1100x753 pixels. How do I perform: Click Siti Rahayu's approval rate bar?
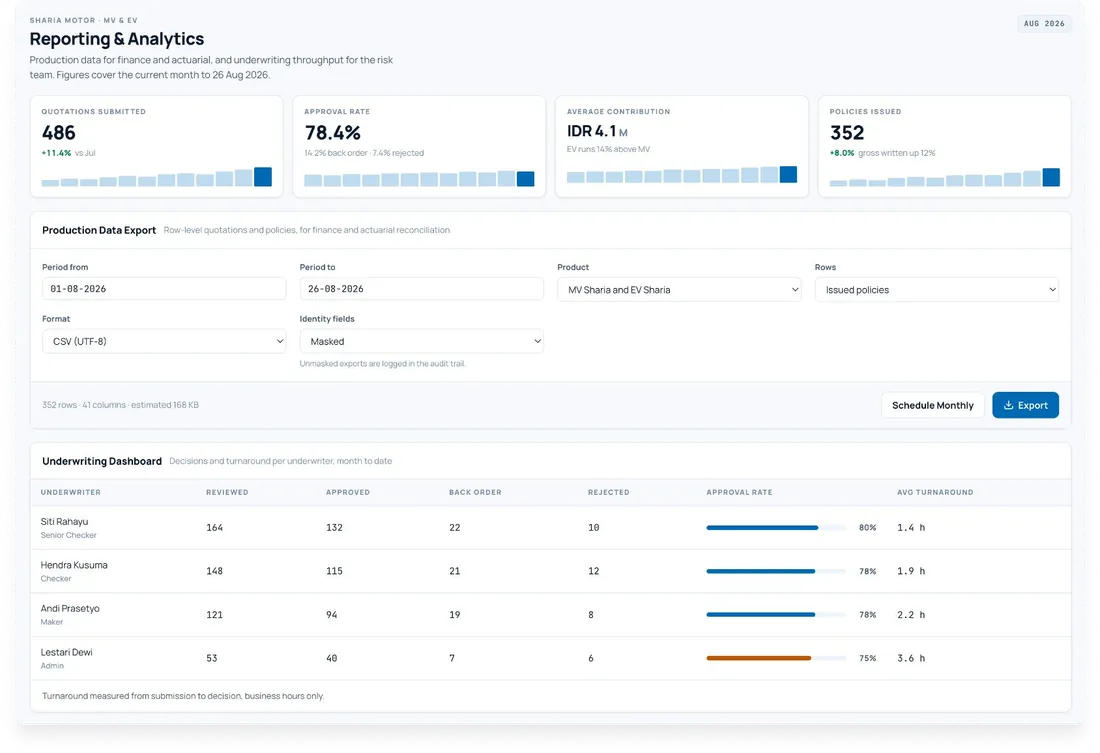pos(775,528)
